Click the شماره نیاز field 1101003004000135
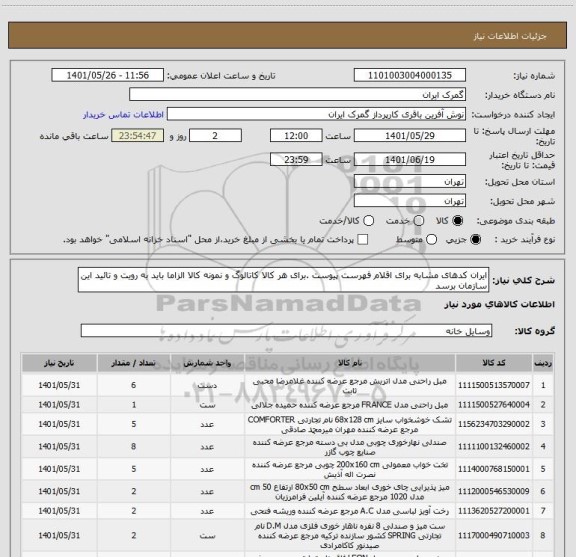Screen dimensions: 576x557 coord(410,75)
